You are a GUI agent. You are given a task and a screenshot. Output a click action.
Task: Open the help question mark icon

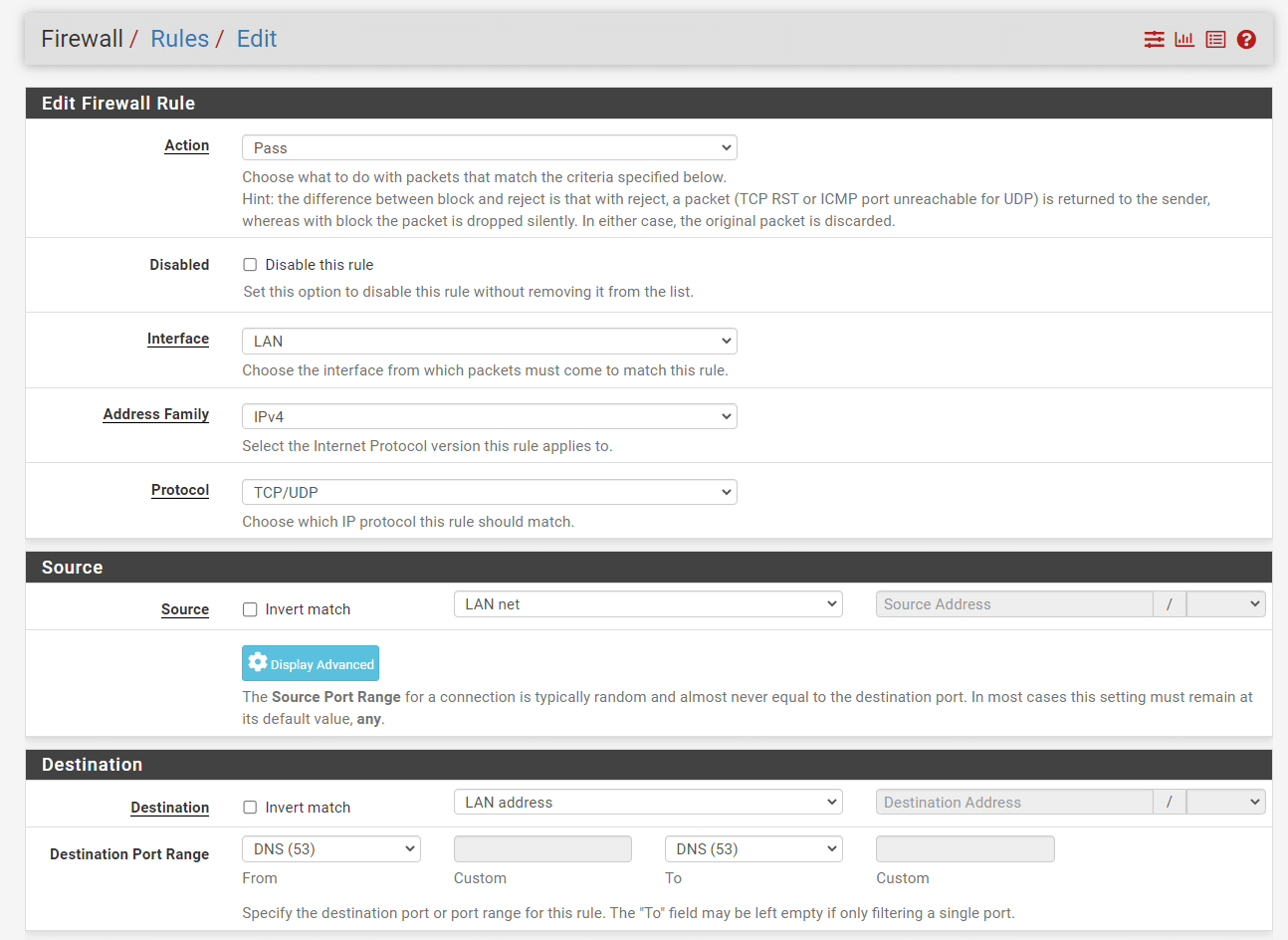pos(1246,39)
